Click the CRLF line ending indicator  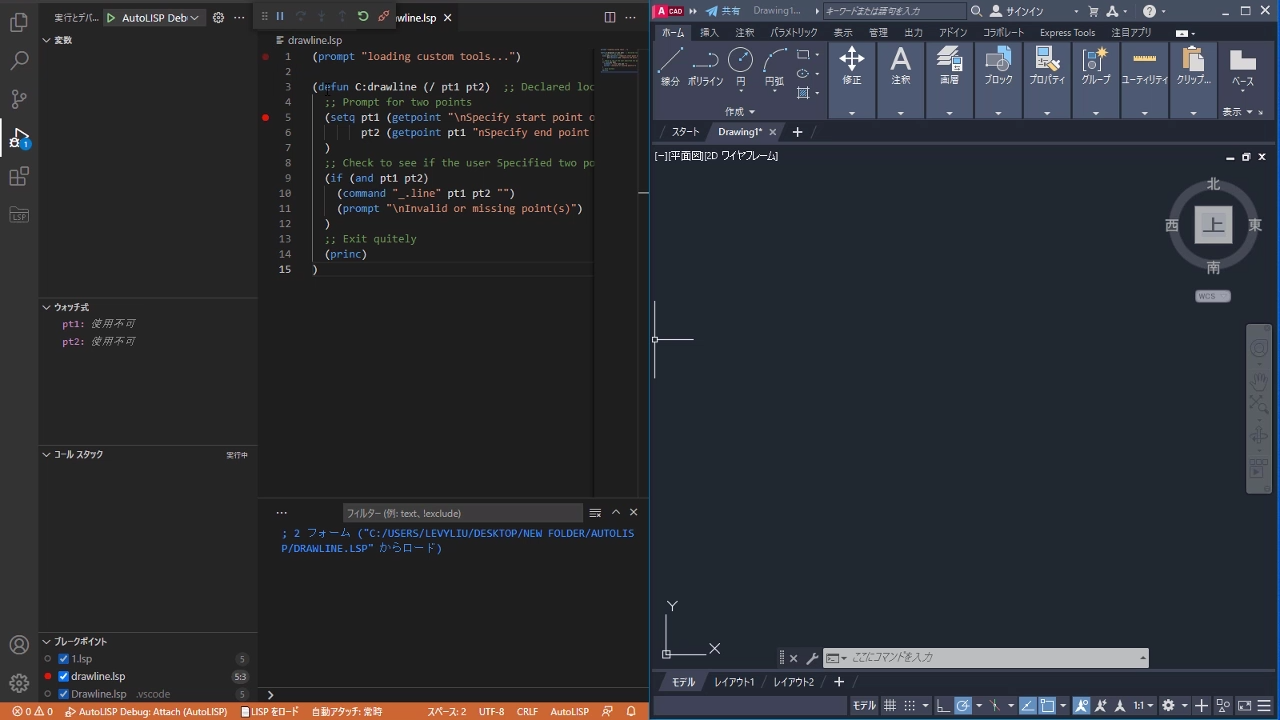pos(527,712)
